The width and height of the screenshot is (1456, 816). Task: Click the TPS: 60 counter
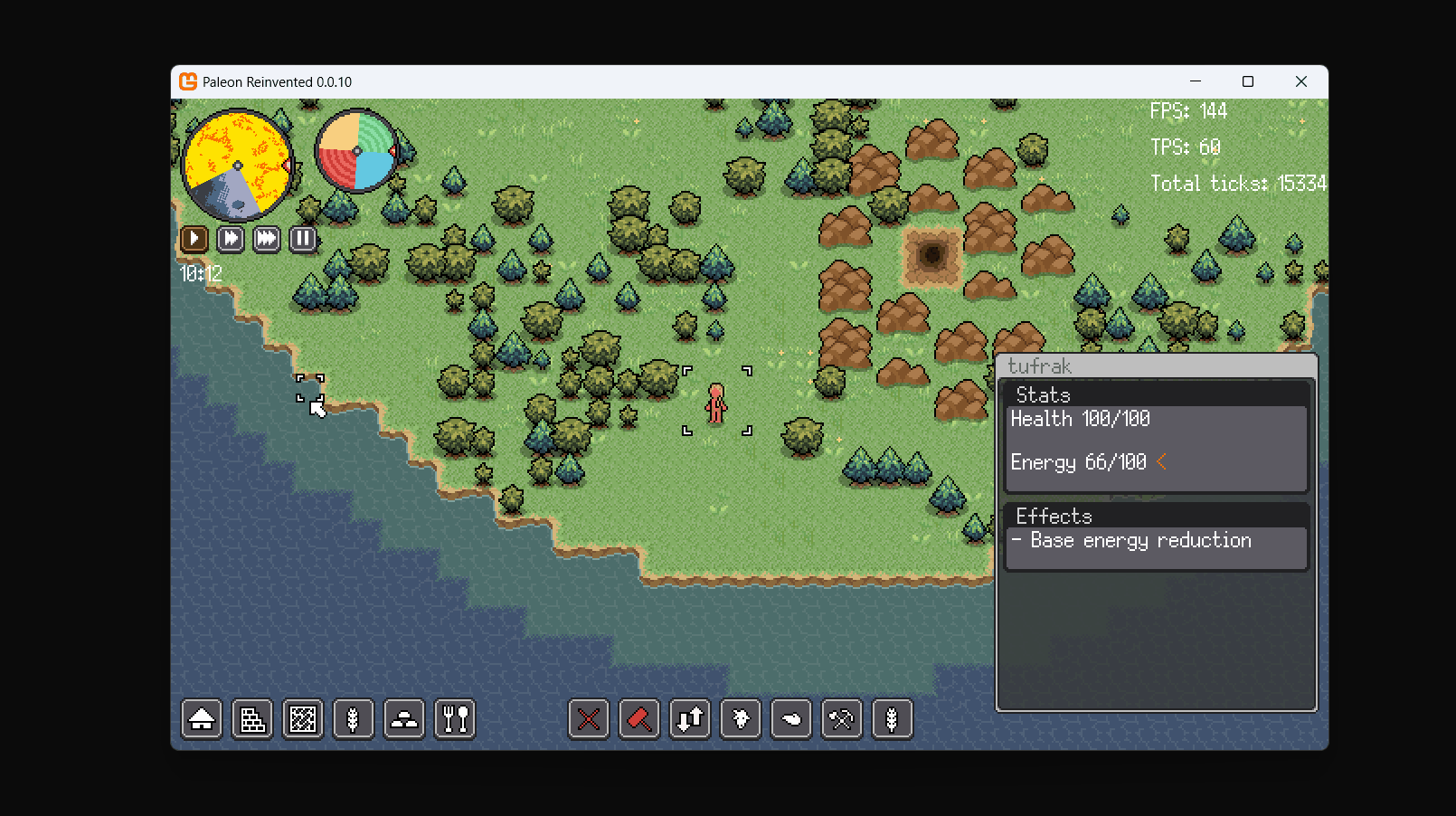(1186, 147)
